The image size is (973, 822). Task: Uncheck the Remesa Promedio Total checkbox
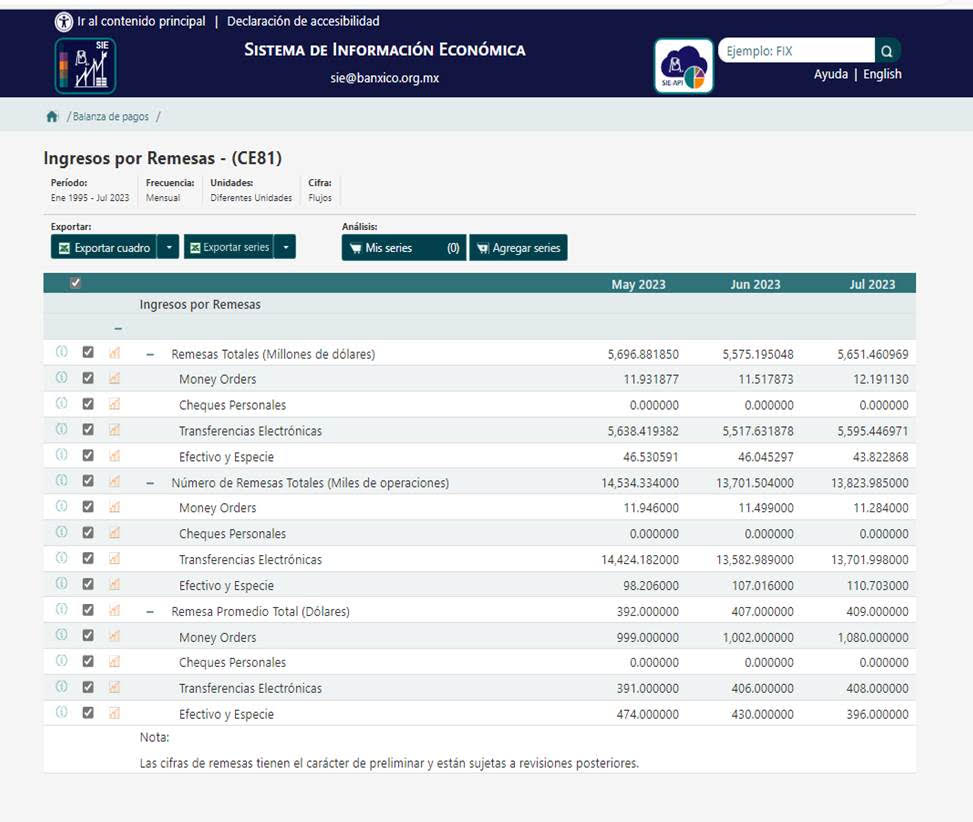88,610
